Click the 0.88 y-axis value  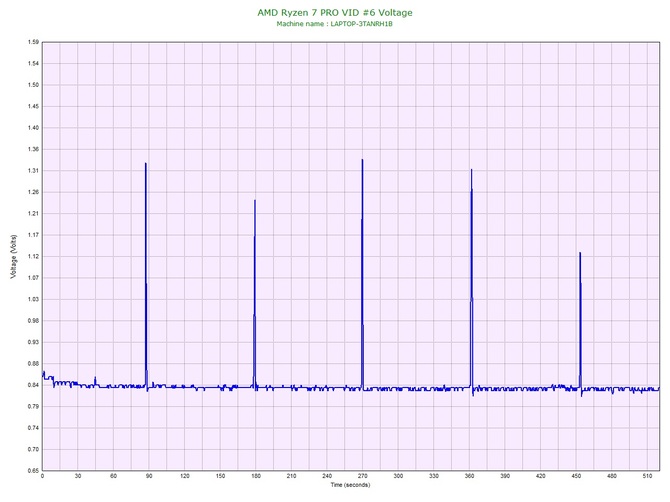[x=33, y=364]
